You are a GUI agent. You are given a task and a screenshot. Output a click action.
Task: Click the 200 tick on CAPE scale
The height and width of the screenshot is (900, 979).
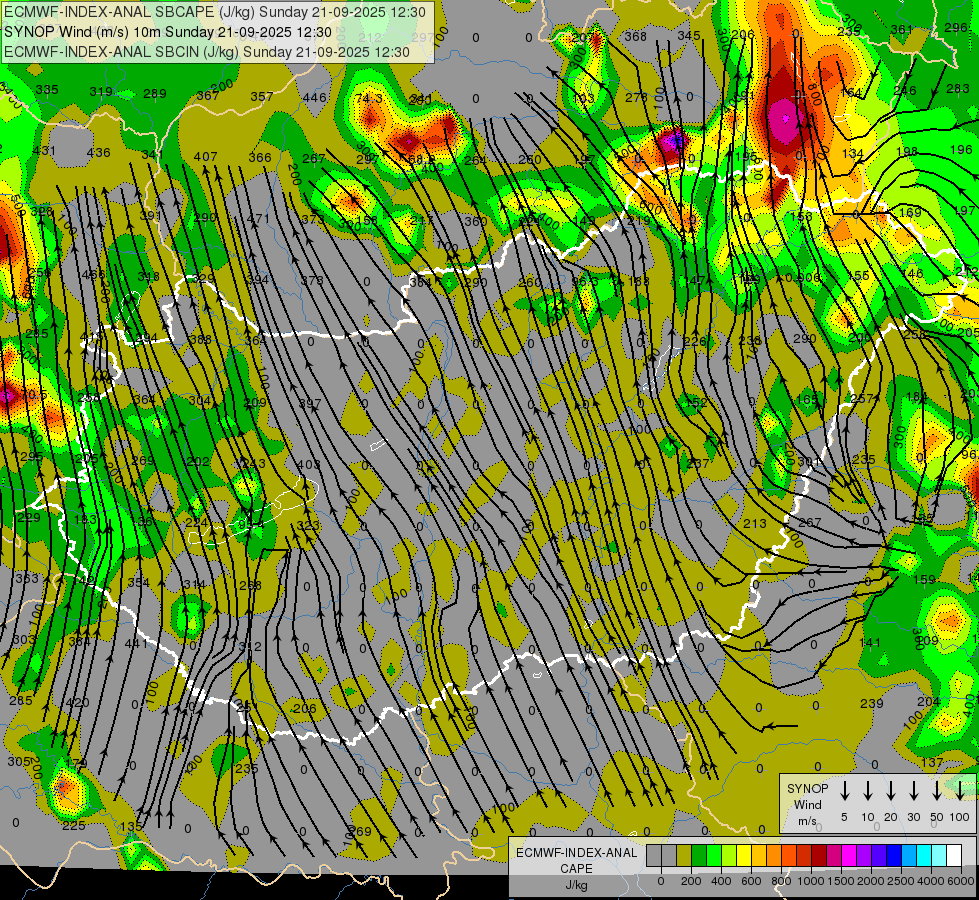(x=691, y=881)
